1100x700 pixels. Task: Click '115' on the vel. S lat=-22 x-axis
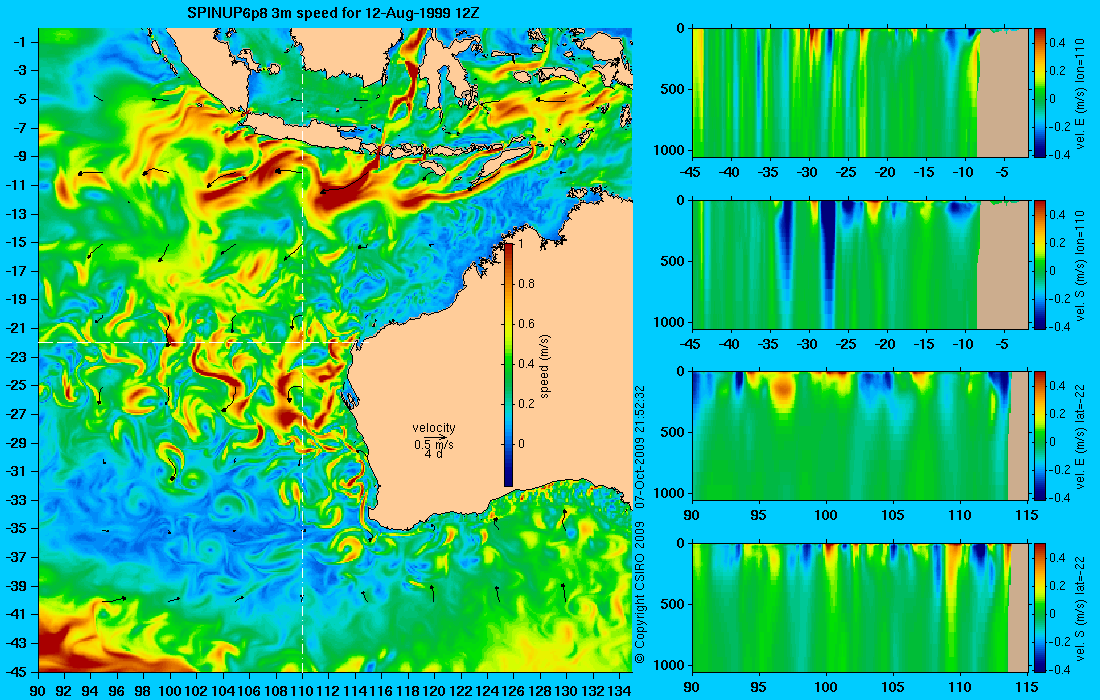(1027, 687)
